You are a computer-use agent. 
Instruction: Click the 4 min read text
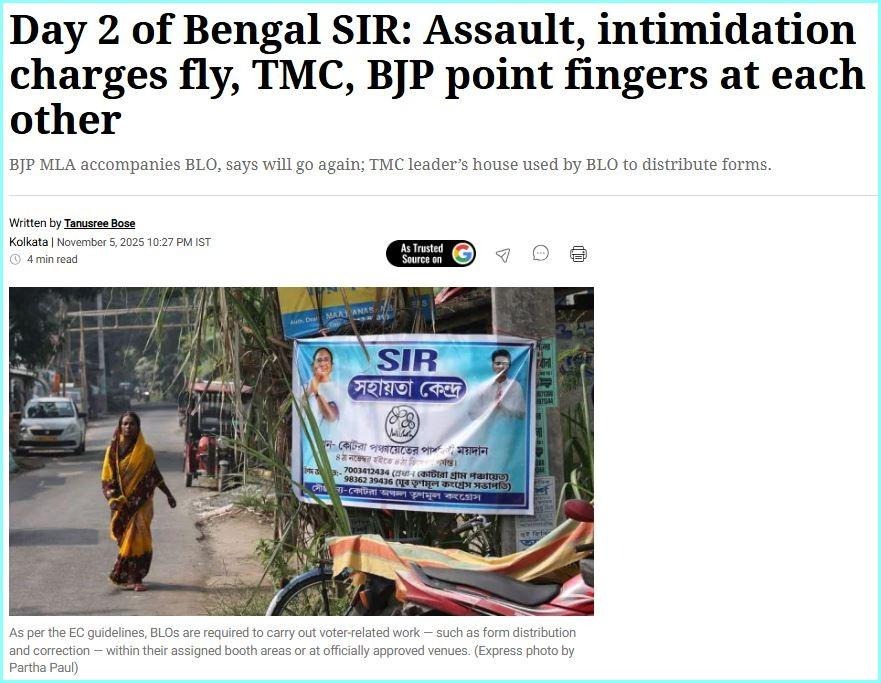click(52, 259)
